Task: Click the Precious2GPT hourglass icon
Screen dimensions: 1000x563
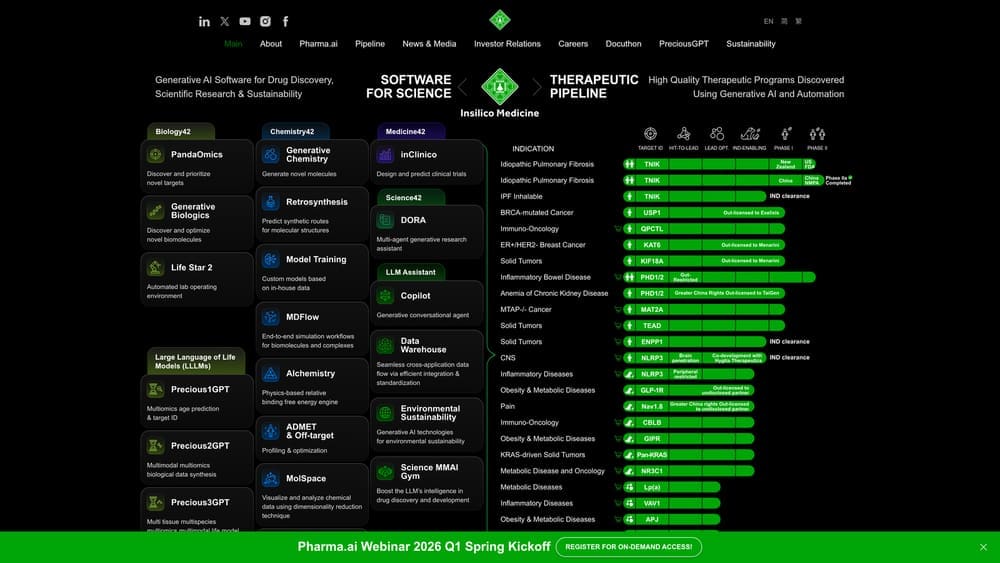Action: point(156,446)
